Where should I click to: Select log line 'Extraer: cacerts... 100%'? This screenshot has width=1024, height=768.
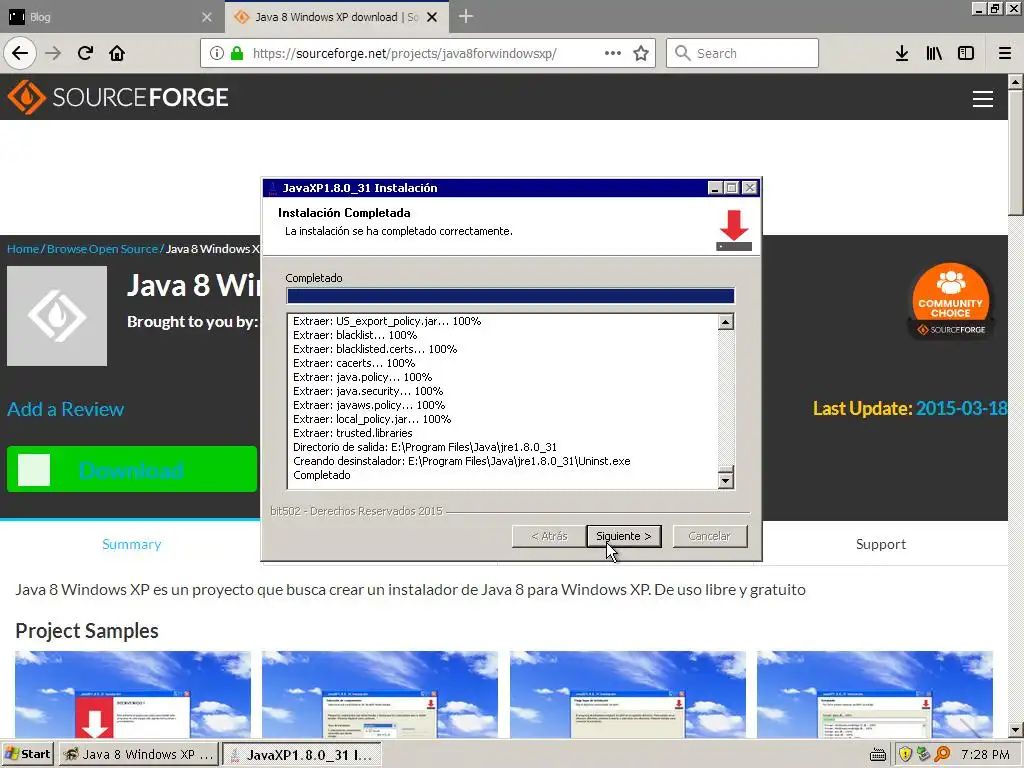354,363
